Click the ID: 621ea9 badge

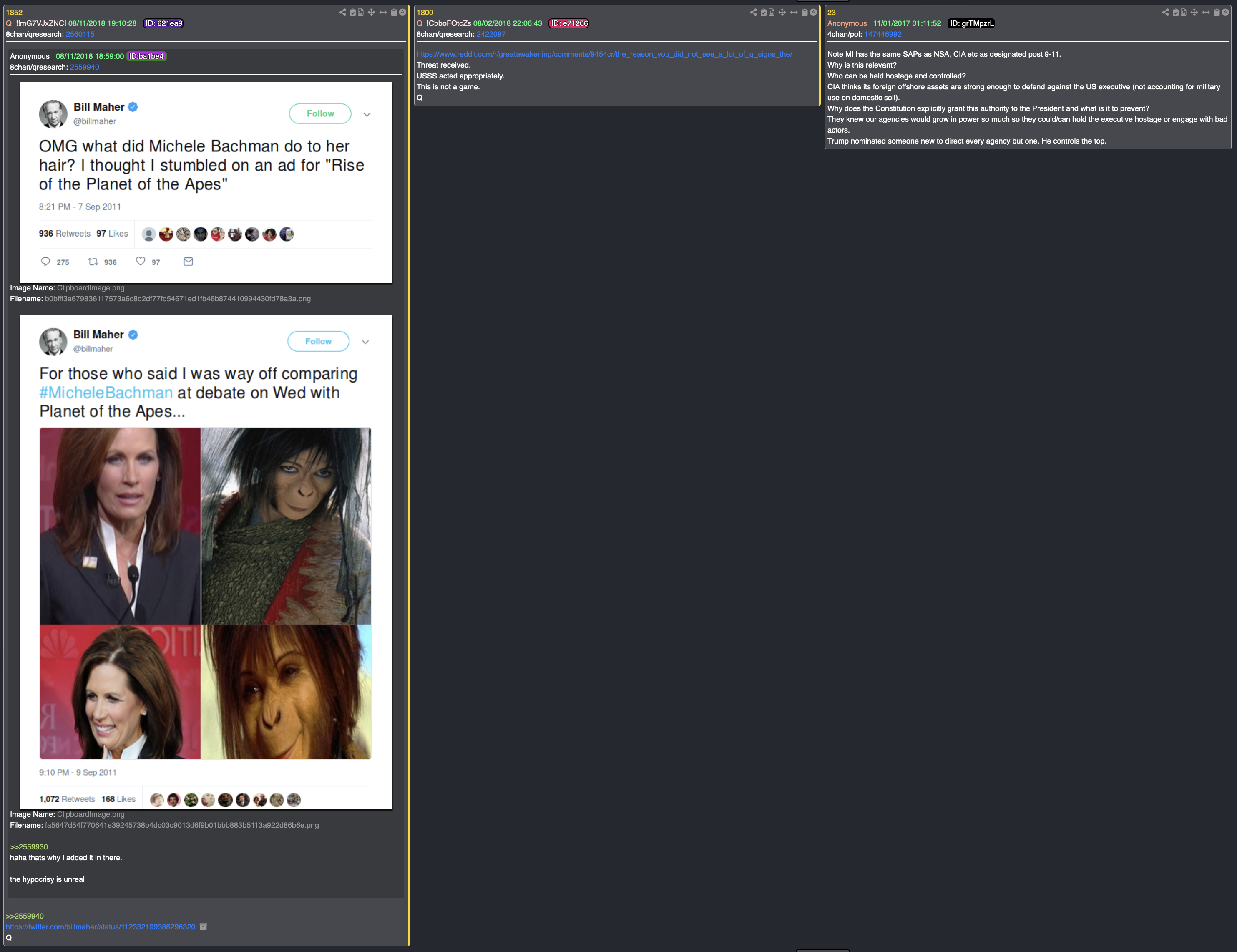(163, 23)
